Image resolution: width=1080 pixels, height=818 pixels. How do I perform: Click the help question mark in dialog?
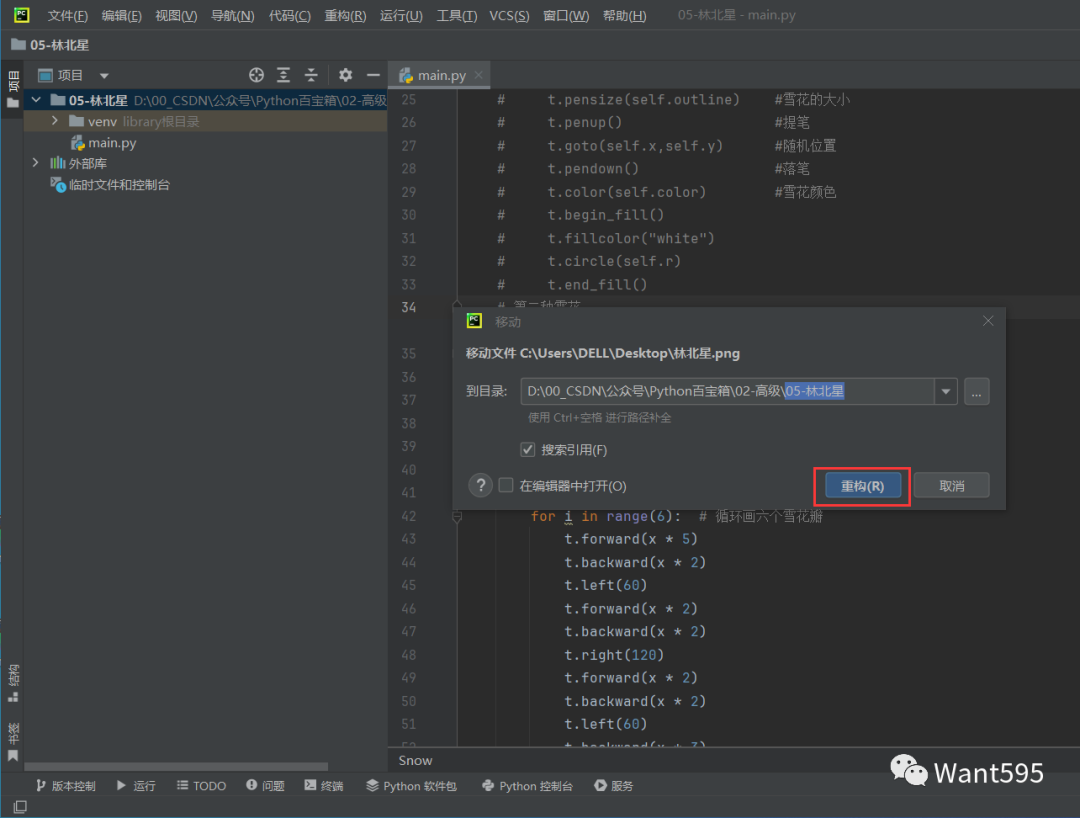(x=481, y=485)
